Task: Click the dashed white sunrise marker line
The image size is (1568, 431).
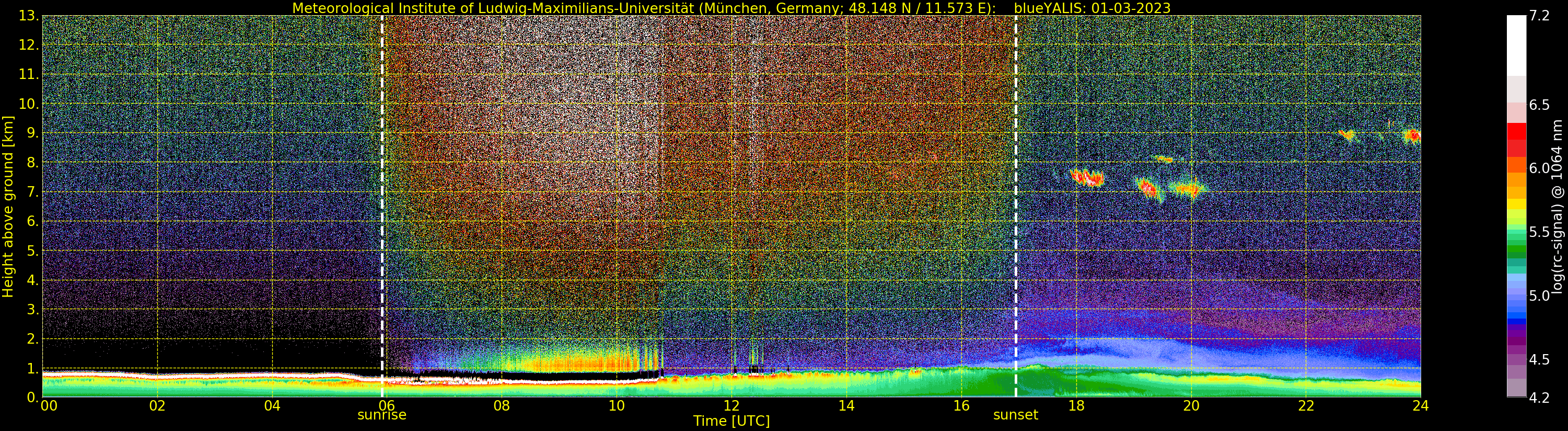Action: tap(382, 207)
